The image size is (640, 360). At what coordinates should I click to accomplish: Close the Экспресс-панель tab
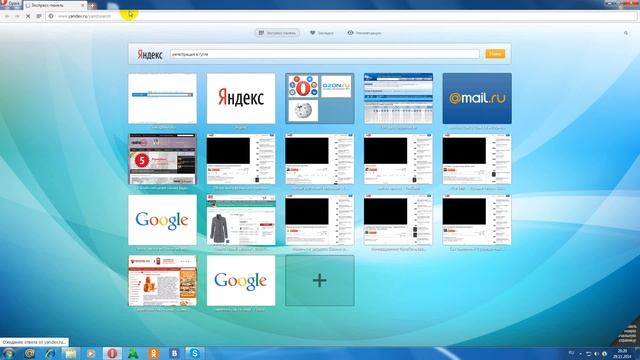(x=82, y=5)
